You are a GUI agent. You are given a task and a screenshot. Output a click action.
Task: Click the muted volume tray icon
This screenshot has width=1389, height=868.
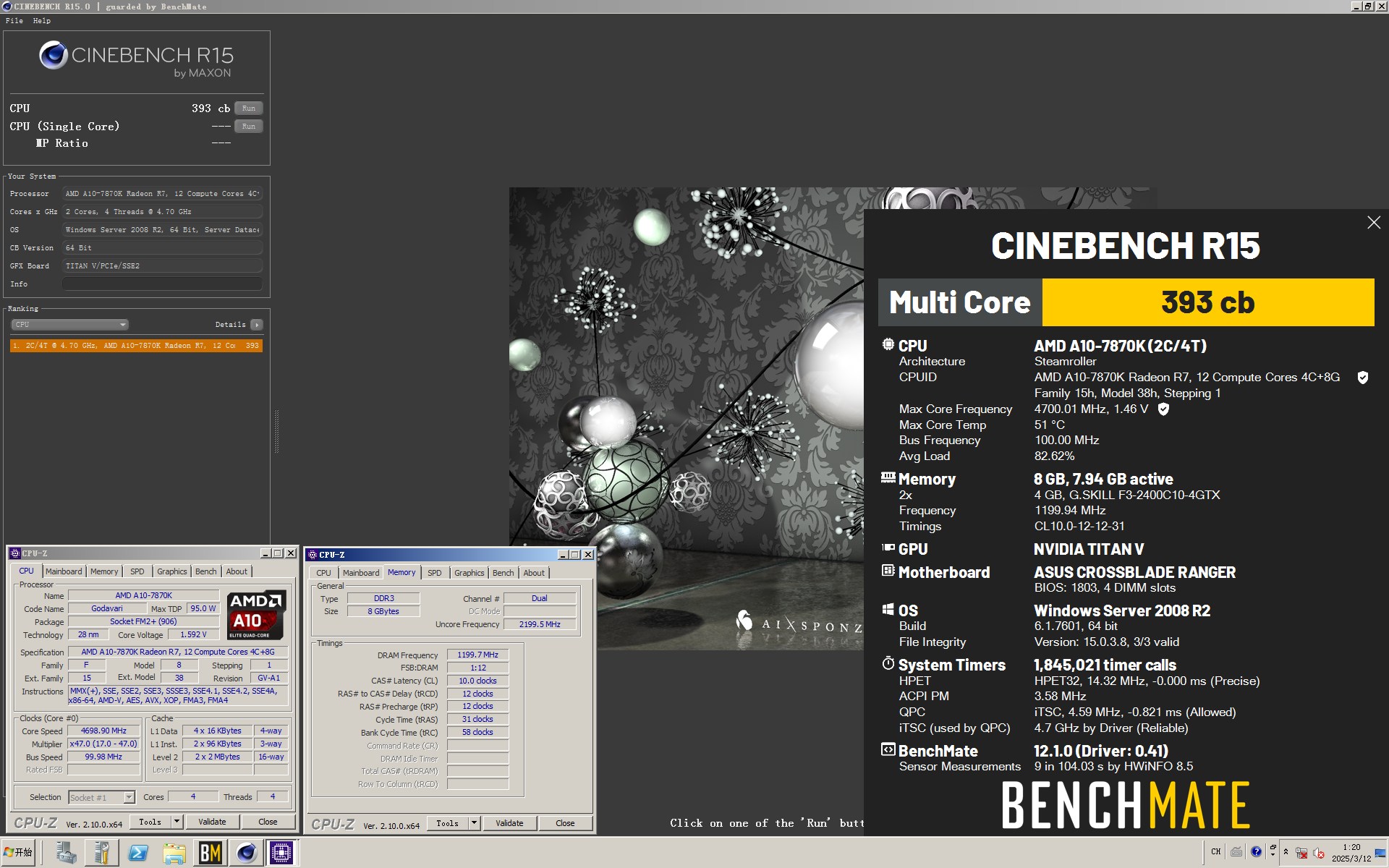coord(1319,854)
